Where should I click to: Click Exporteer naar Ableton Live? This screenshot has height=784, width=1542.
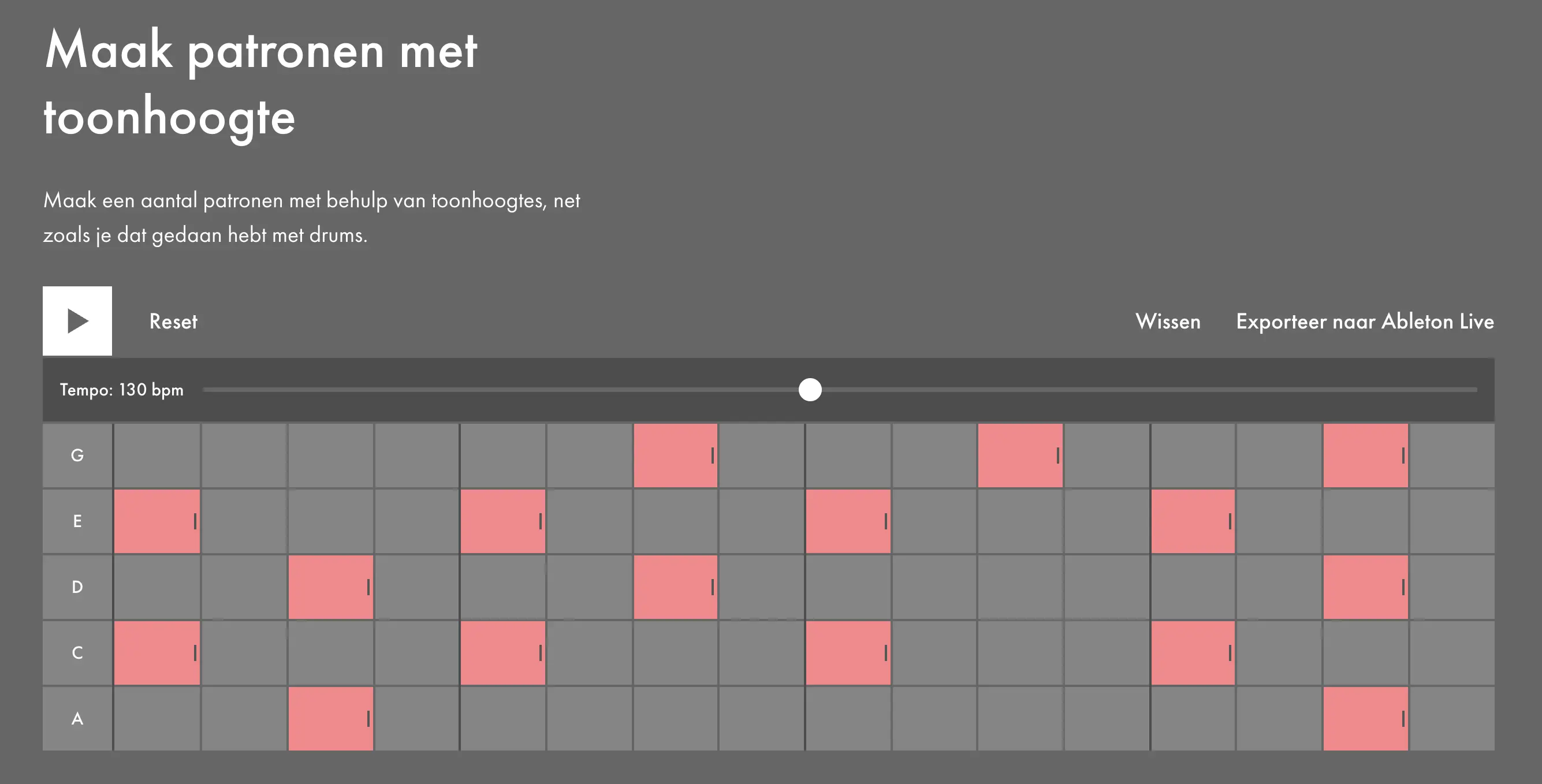coord(1365,322)
